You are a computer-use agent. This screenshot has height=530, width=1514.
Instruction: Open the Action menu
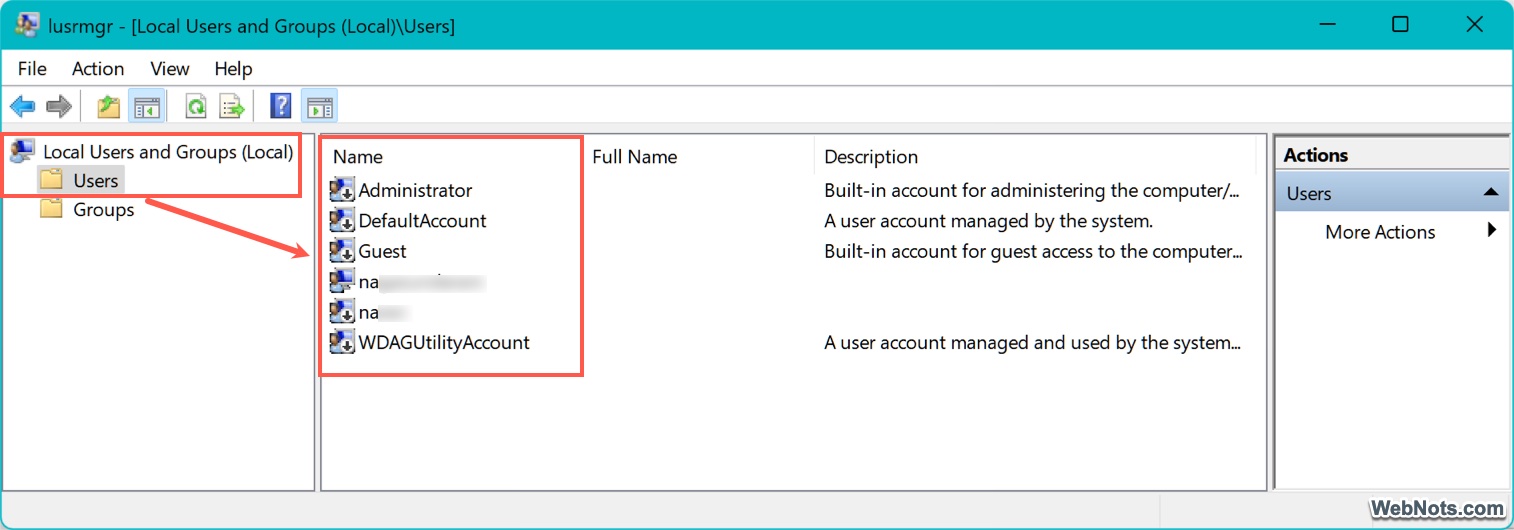98,69
